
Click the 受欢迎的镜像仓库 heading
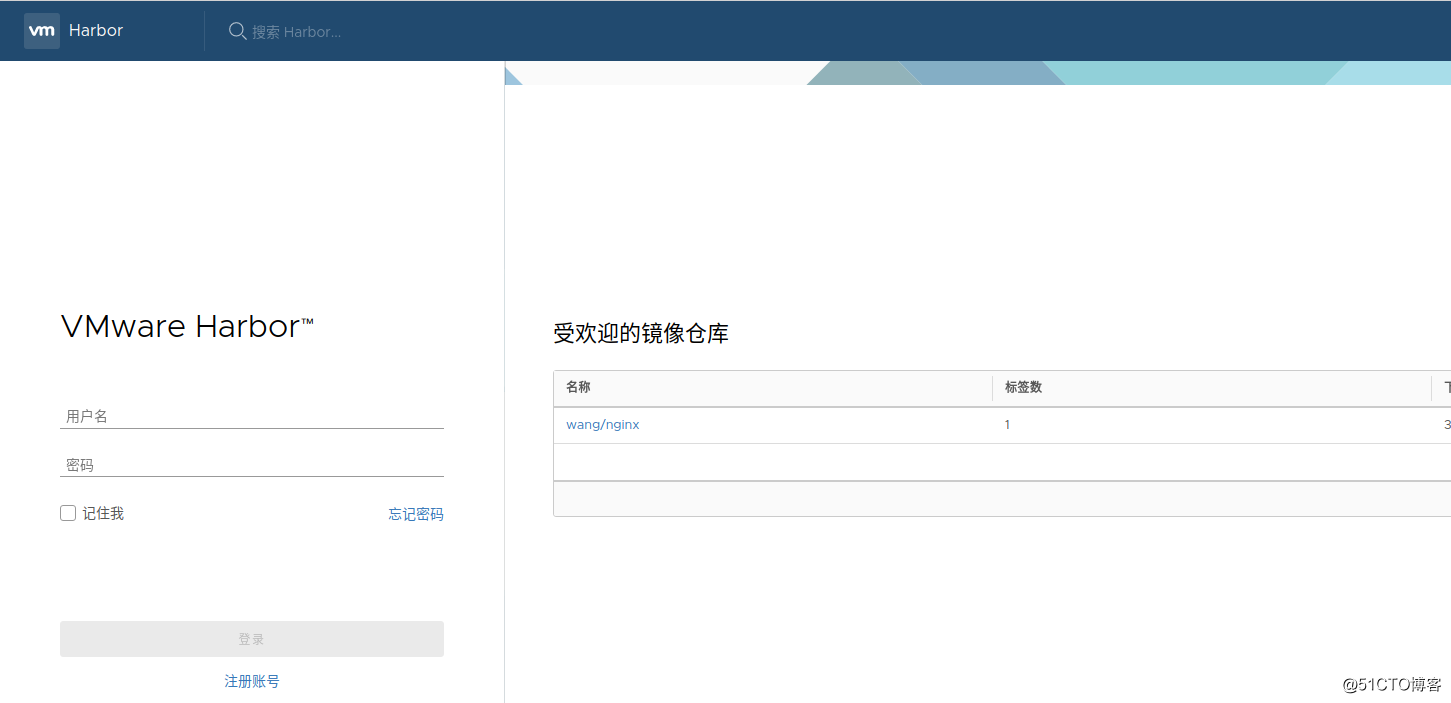(x=641, y=334)
